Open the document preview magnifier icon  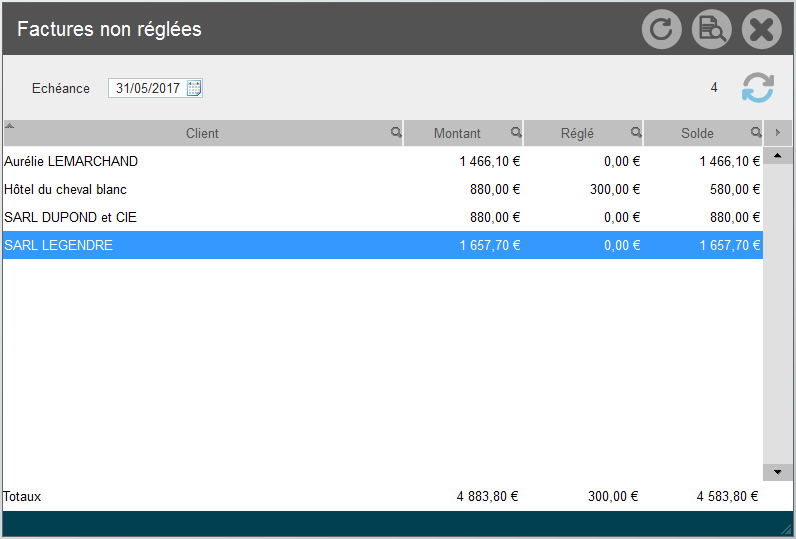coord(712,29)
